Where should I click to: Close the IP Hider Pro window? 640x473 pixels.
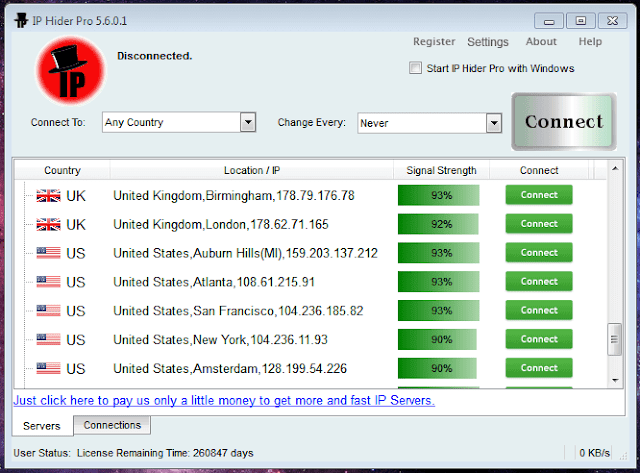click(612, 21)
